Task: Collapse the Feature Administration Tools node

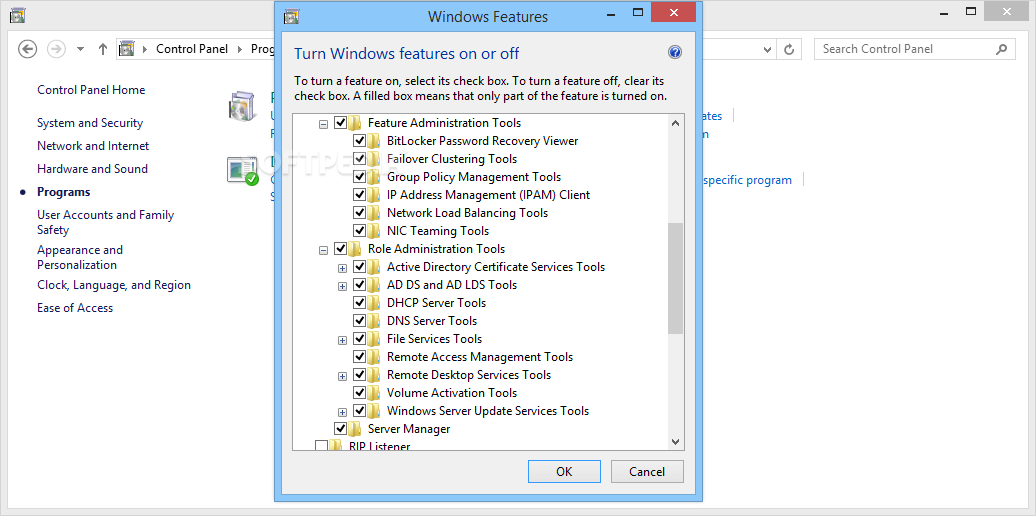Action: pos(323,124)
